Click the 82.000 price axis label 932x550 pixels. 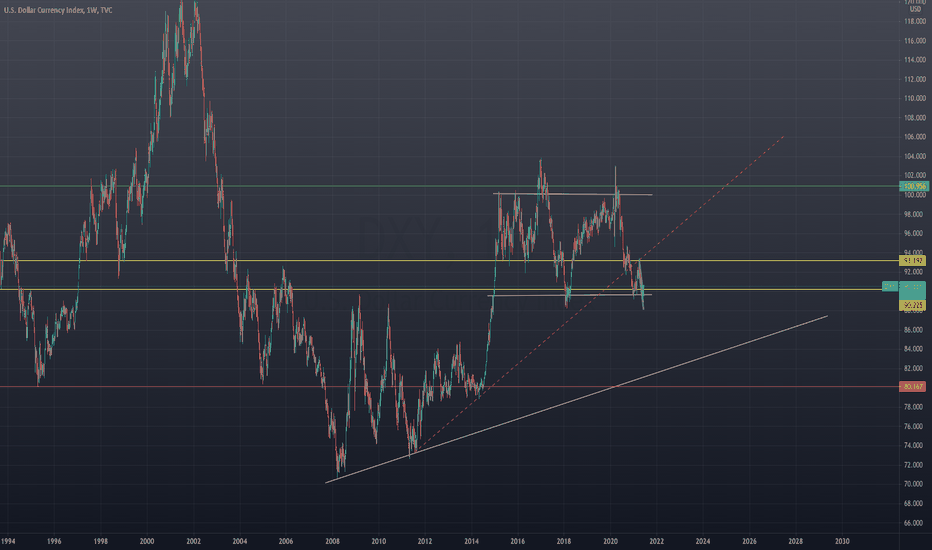pos(915,369)
